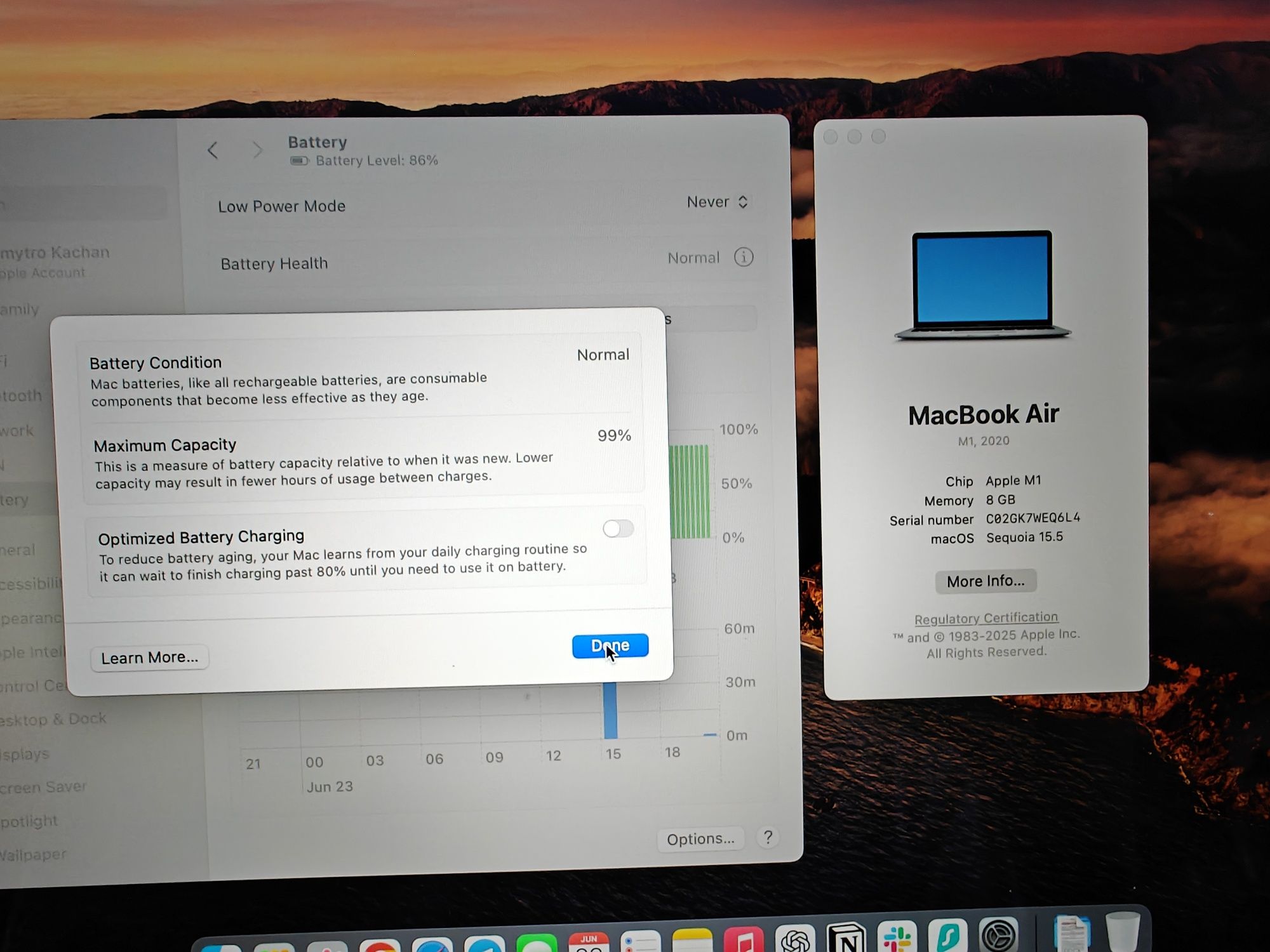Open System Settings icon in the Dock
Image resolution: width=1270 pixels, height=952 pixels.
click(x=999, y=934)
